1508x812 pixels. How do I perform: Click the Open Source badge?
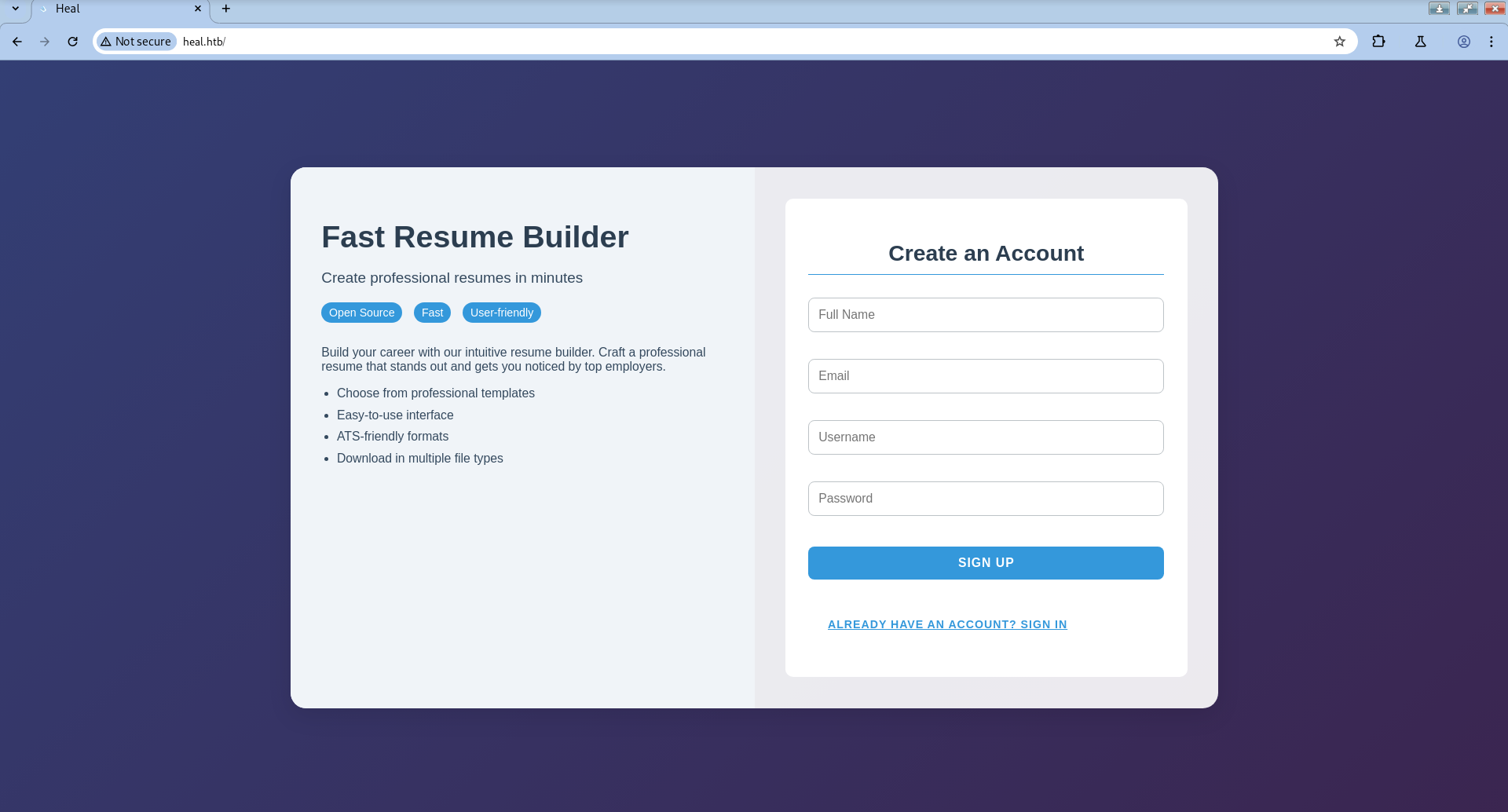[361, 312]
